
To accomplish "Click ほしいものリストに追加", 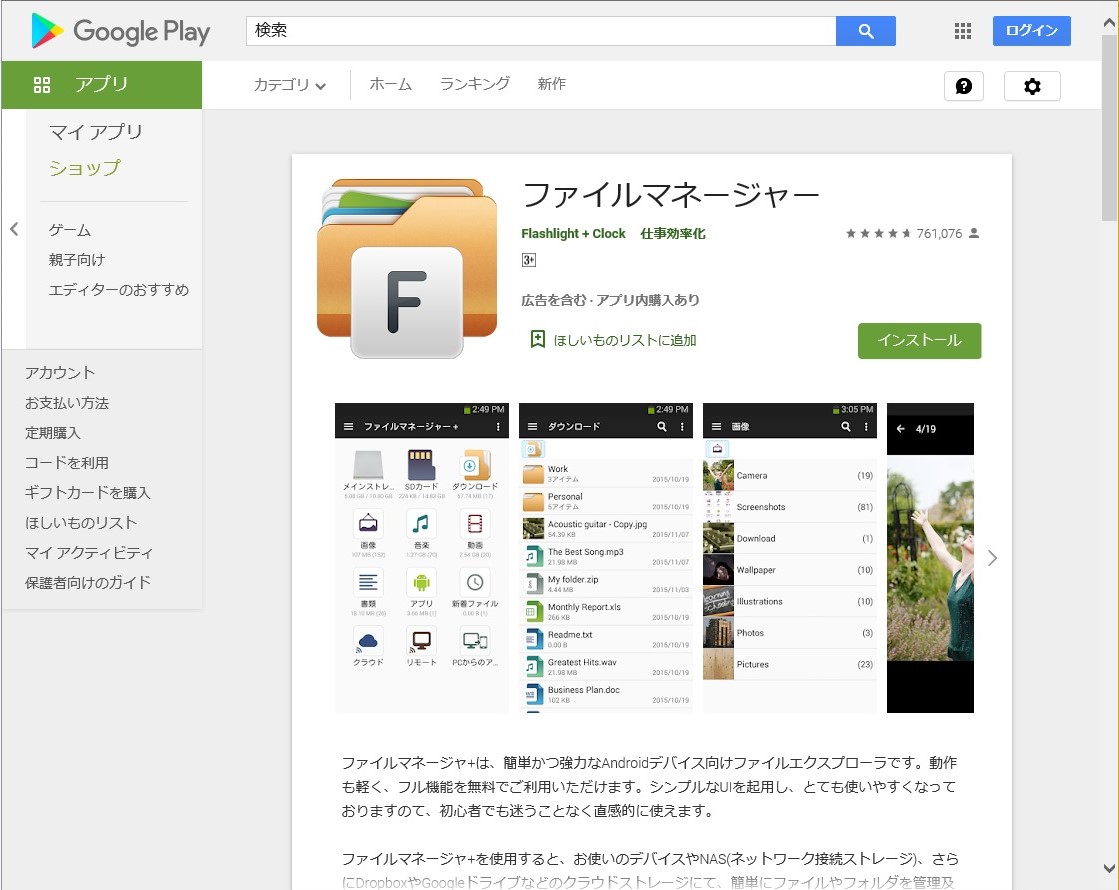I will 624,340.
